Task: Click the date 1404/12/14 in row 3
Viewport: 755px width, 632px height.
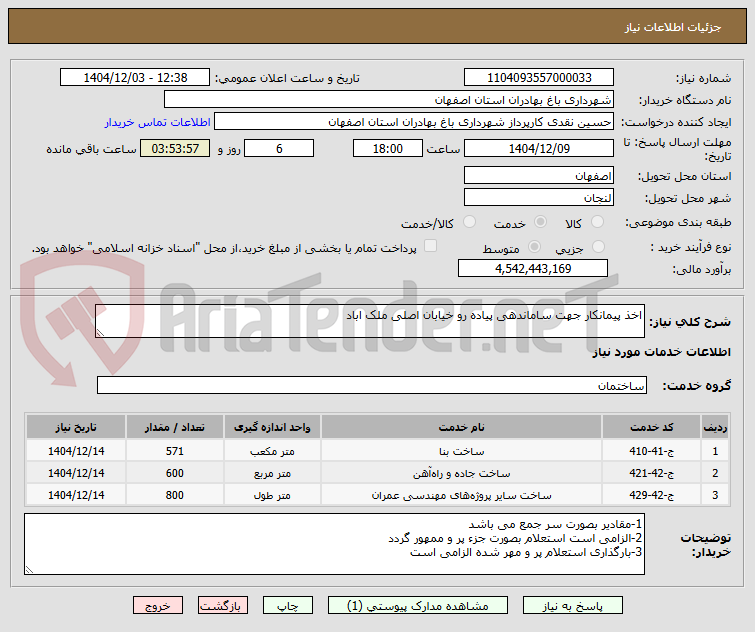Action: point(76,495)
